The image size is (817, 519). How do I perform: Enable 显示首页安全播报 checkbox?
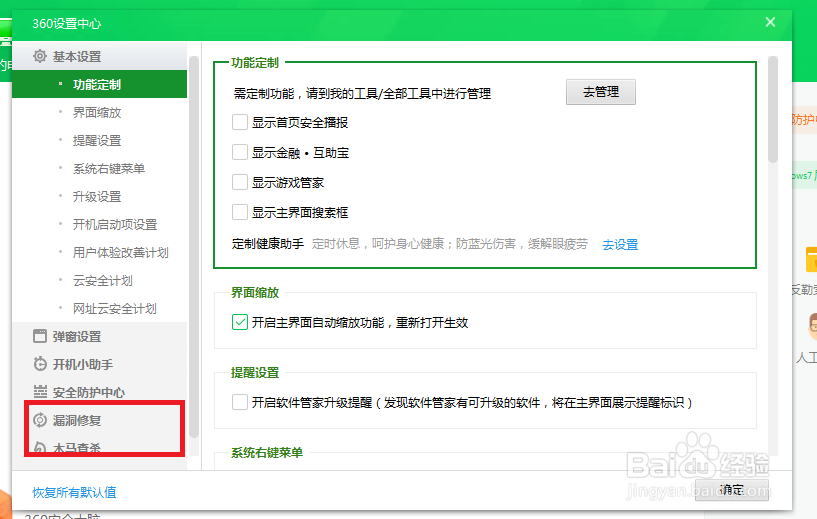click(240, 122)
